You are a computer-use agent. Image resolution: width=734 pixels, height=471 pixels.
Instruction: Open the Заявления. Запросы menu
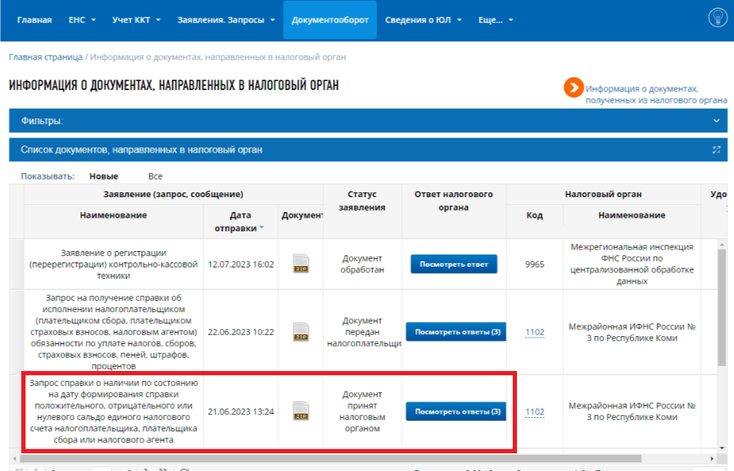pos(226,20)
